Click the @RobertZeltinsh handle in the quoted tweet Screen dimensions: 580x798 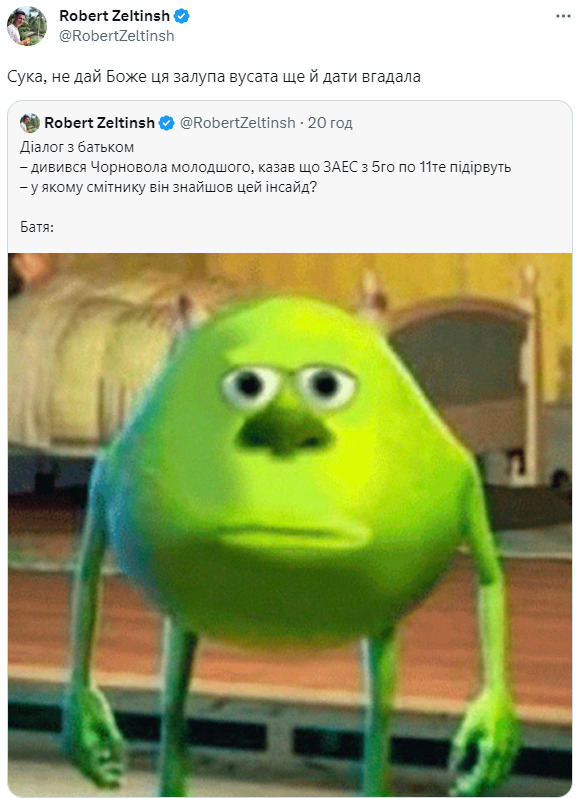(x=238, y=123)
